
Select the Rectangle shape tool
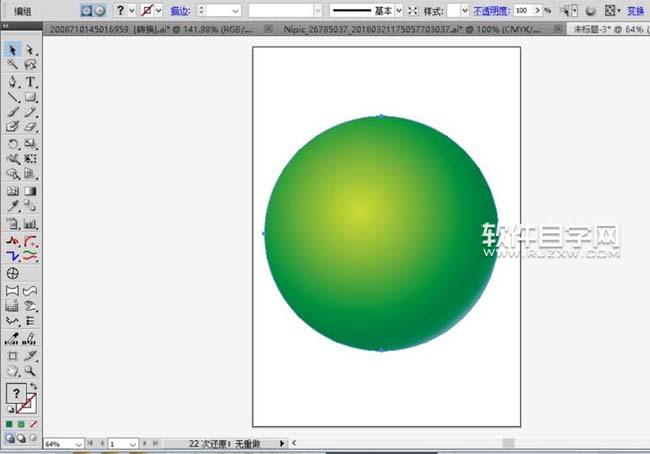(x=30, y=97)
